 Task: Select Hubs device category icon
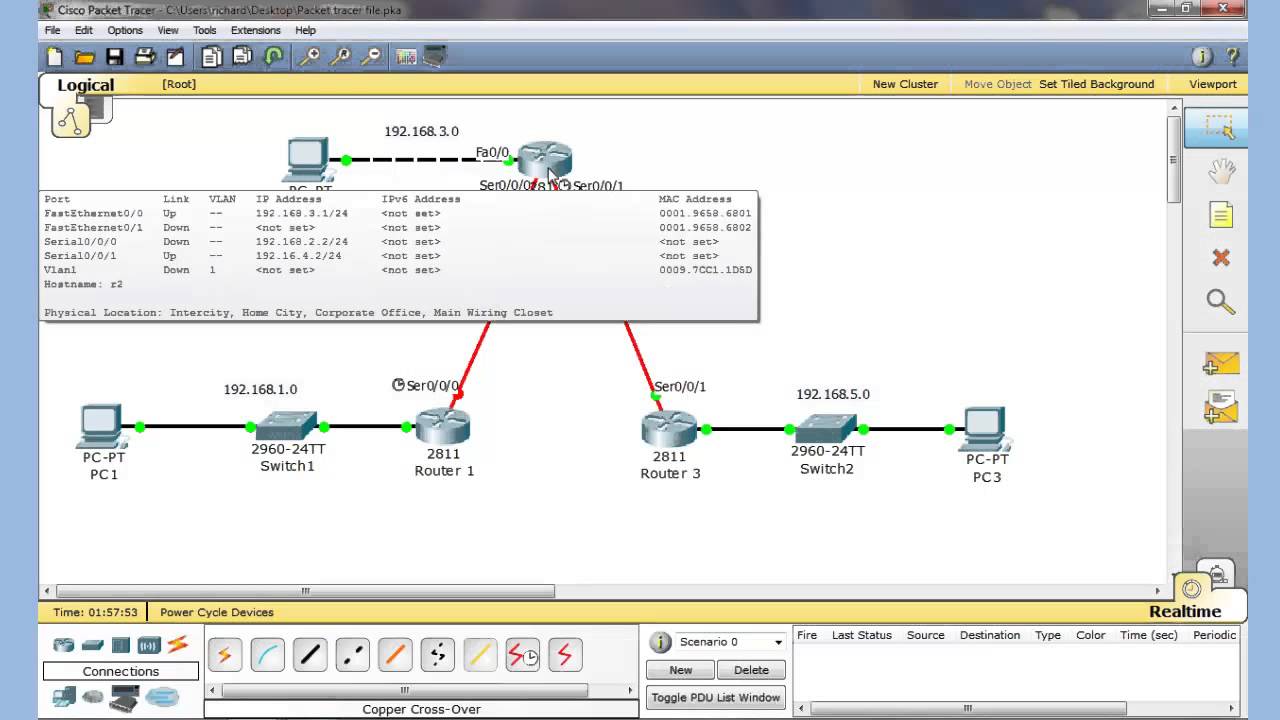click(x=121, y=645)
